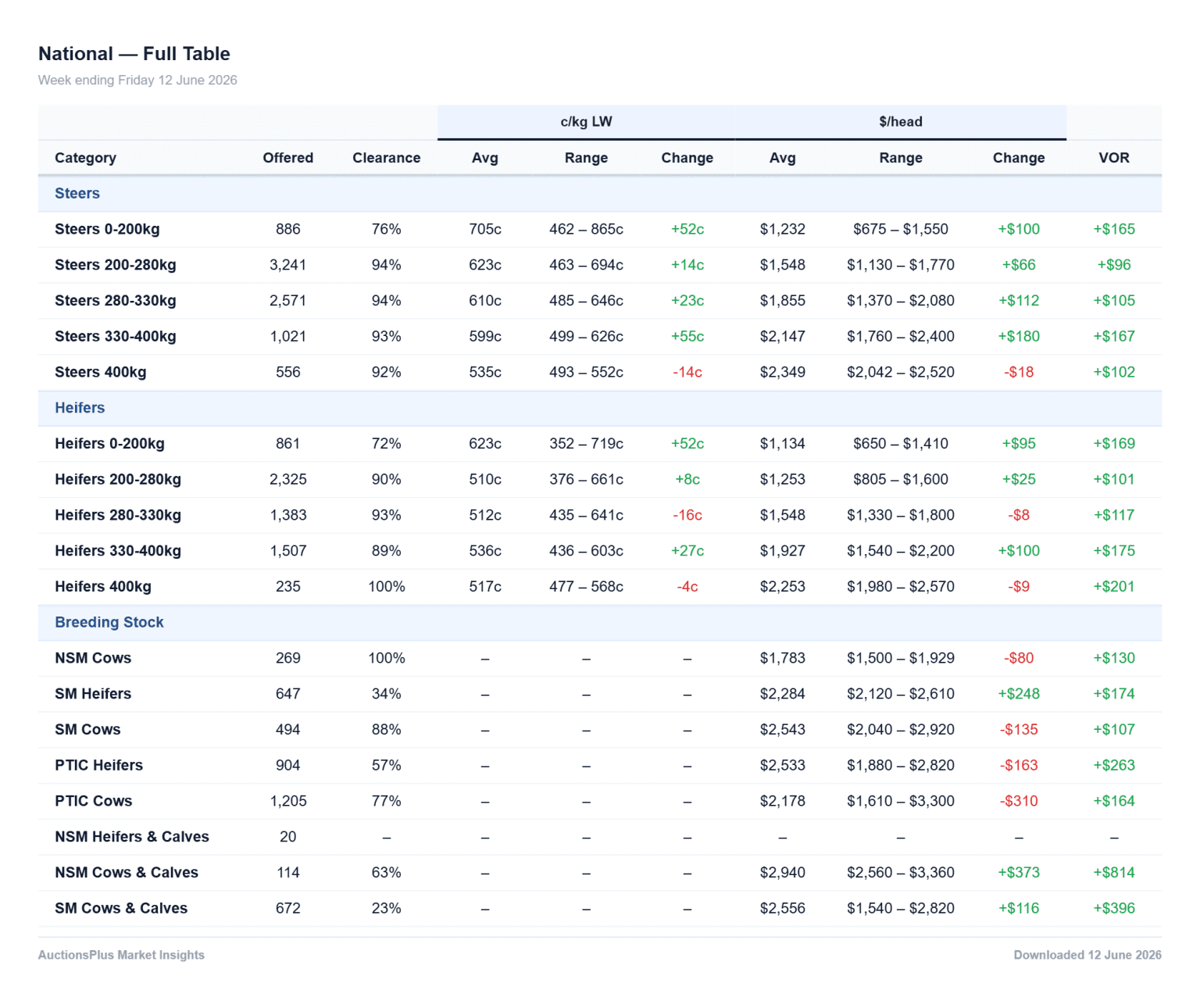Click the $/head group header
The width and height of the screenshot is (1200, 1008).
click(900, 122)
